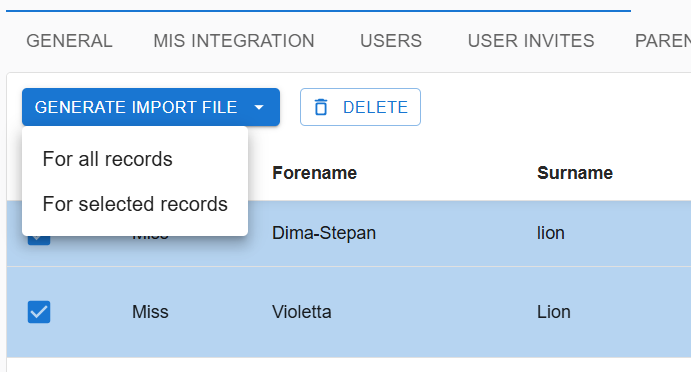The width and height of the screenshot is (691, 372).
Task: Switch to the General tab
Action: point(69,41)
